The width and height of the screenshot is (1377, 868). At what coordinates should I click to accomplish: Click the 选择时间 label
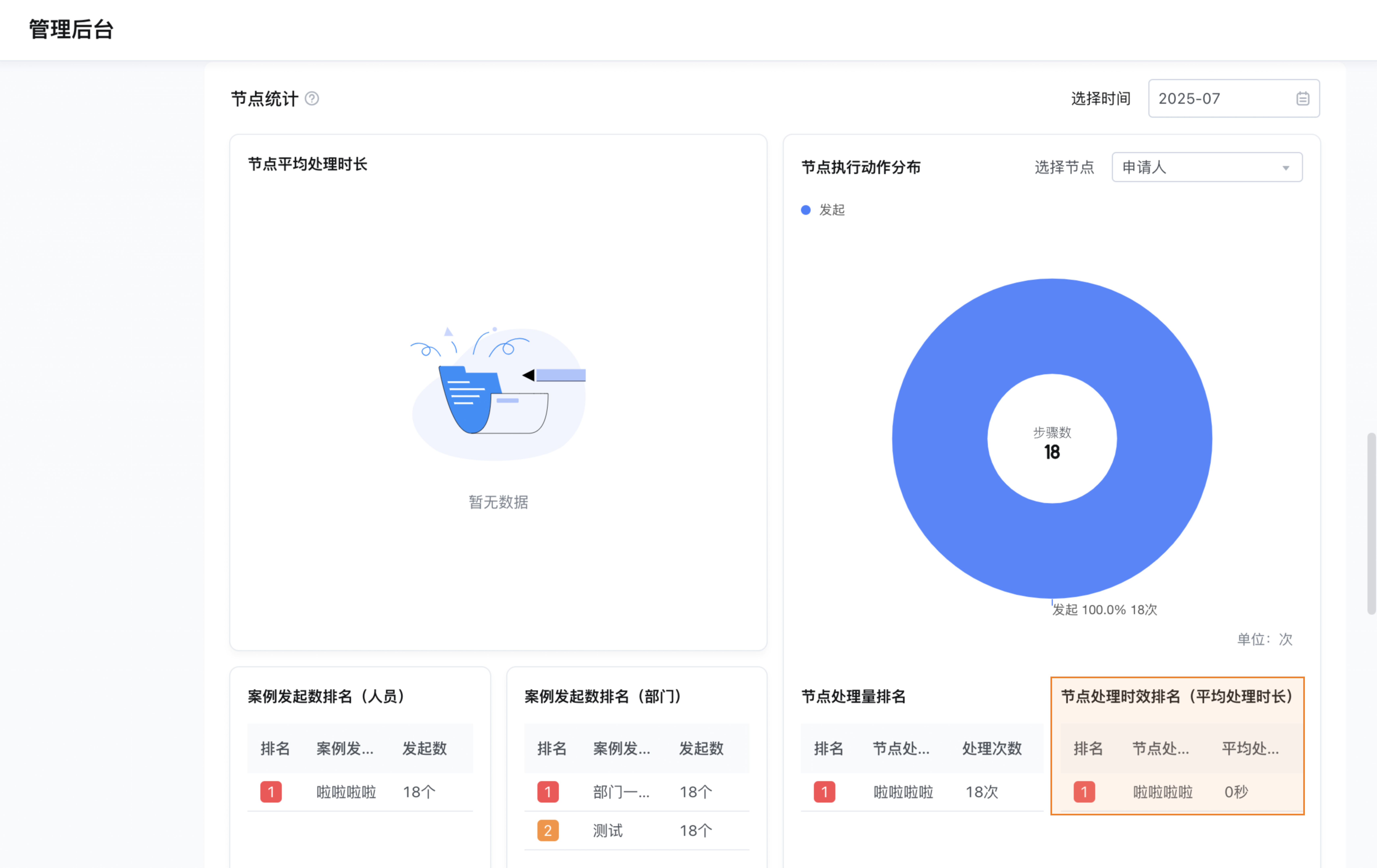[1101, 98]
